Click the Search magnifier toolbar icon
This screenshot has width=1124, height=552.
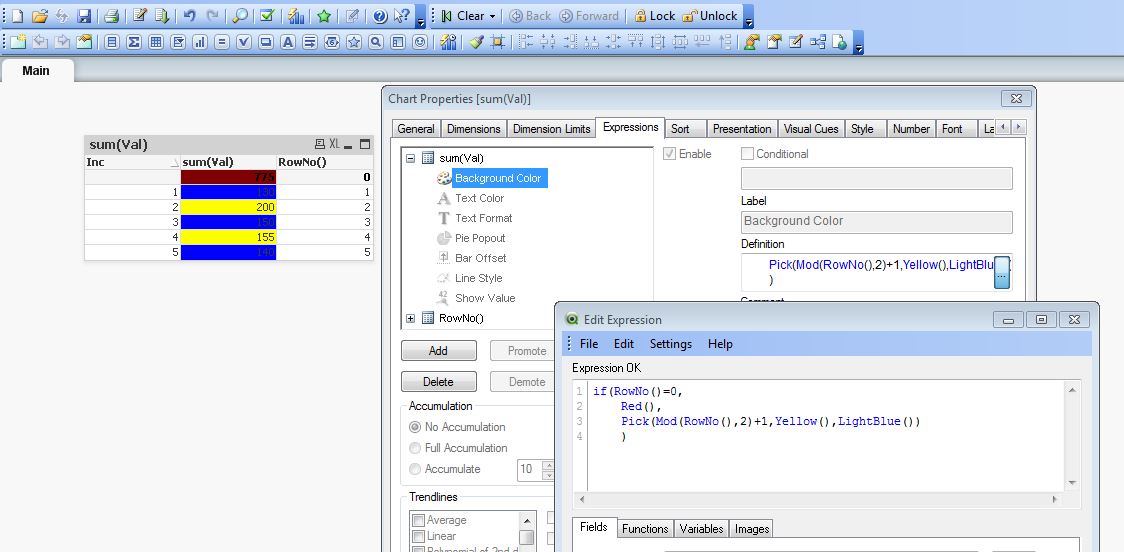(240, 16)
